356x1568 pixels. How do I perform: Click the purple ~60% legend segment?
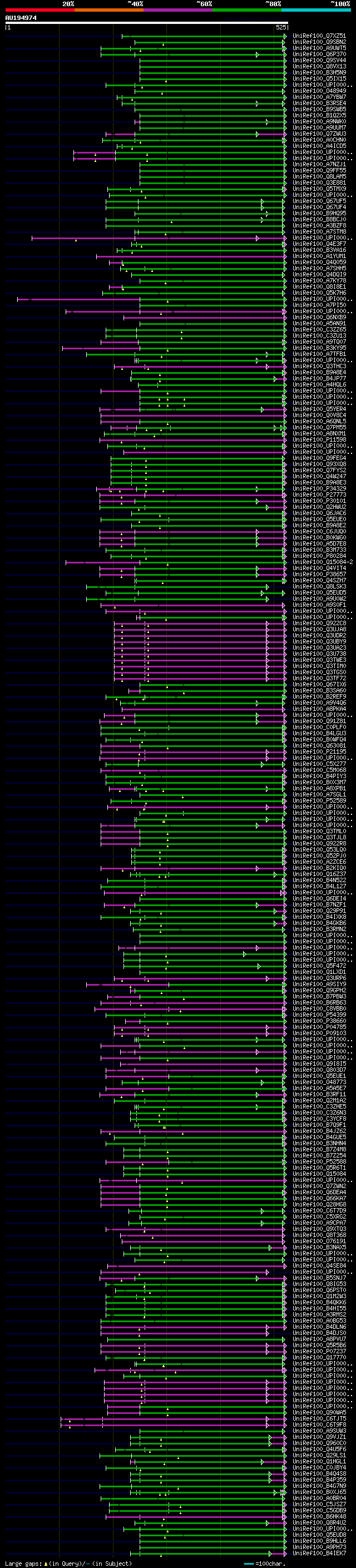177,10
